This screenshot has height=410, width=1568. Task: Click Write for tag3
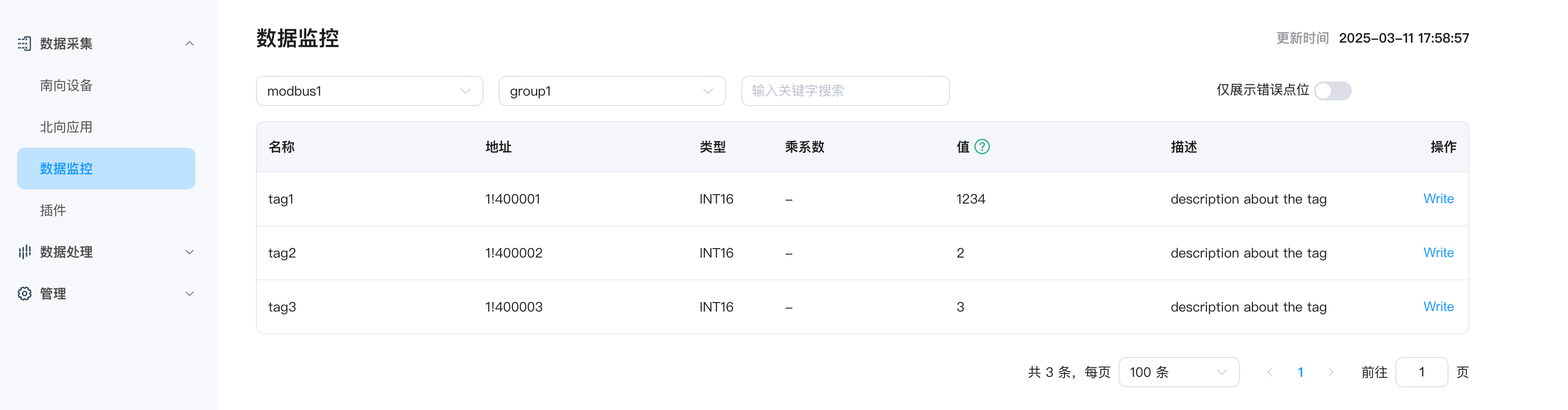pos(1438,307)
